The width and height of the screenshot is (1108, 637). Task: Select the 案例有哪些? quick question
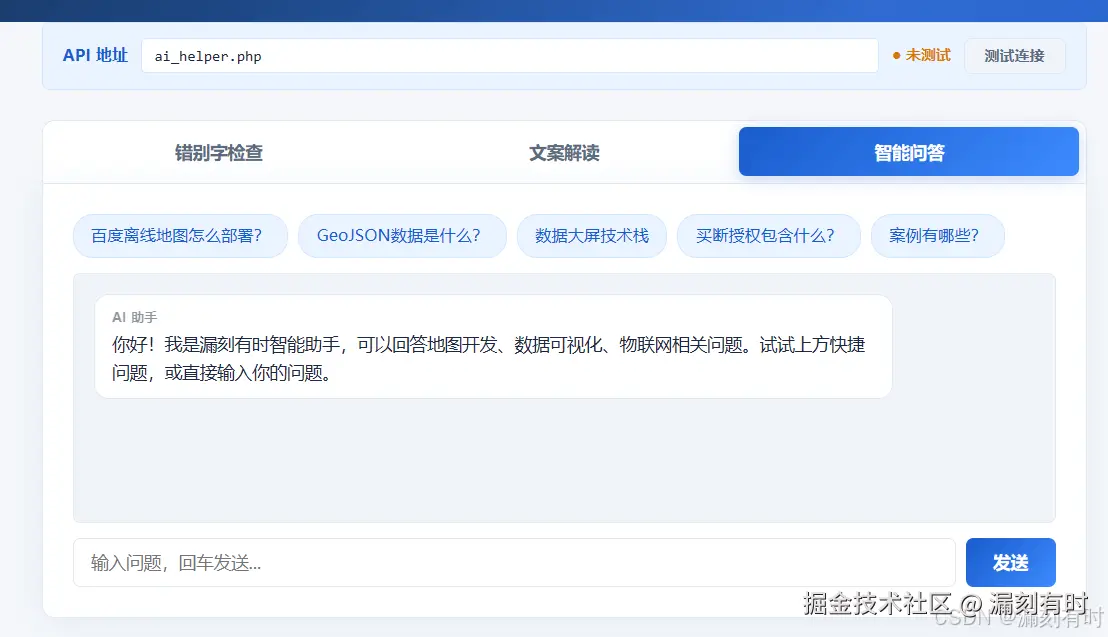click(x=937, y=235)
